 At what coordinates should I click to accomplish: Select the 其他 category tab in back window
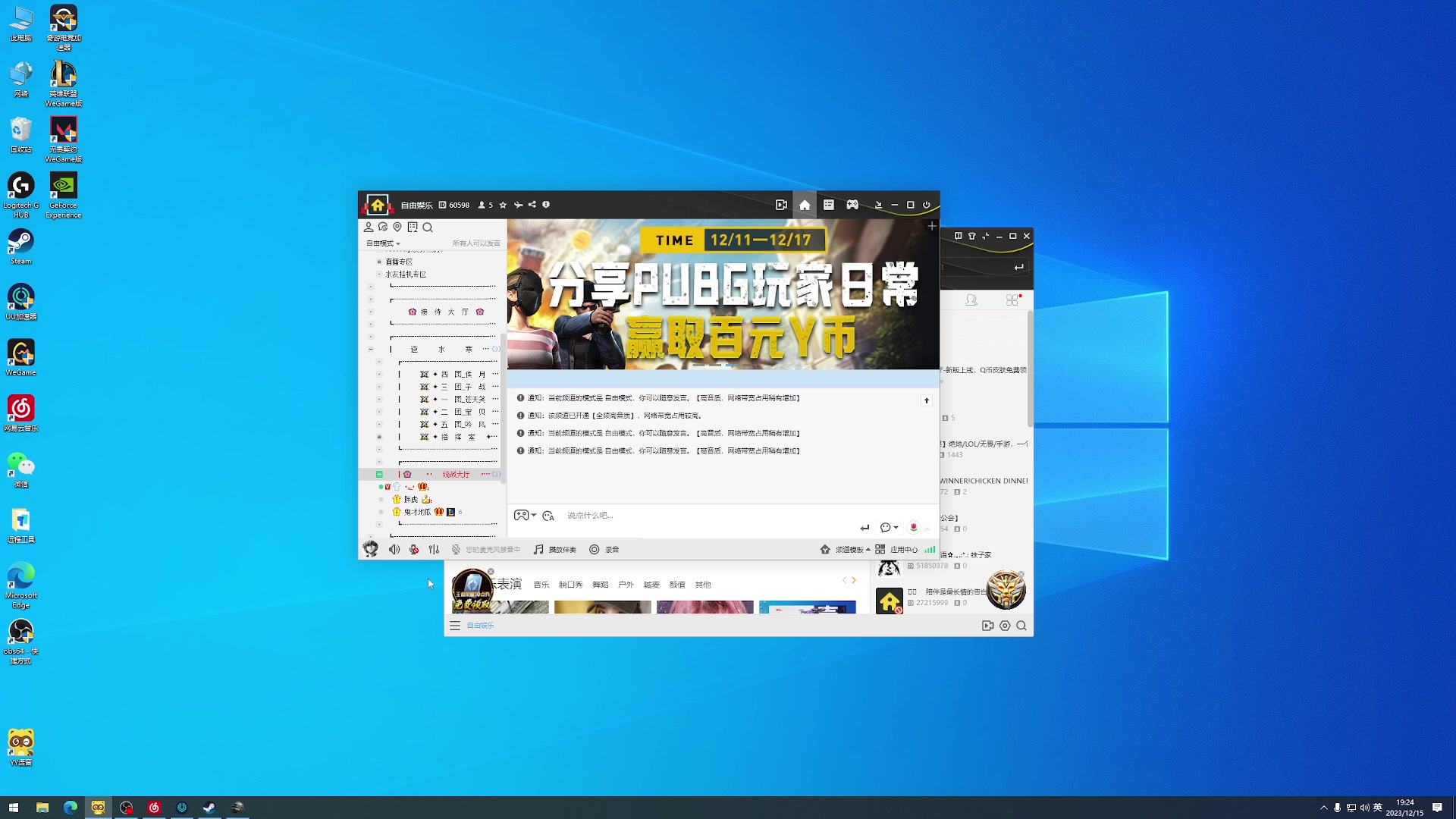(703, 585)
